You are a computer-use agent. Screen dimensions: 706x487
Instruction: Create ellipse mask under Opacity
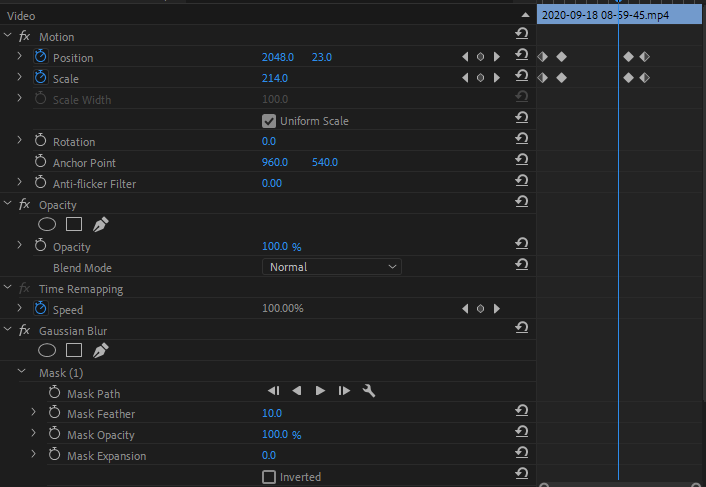(x=47, y=224)
